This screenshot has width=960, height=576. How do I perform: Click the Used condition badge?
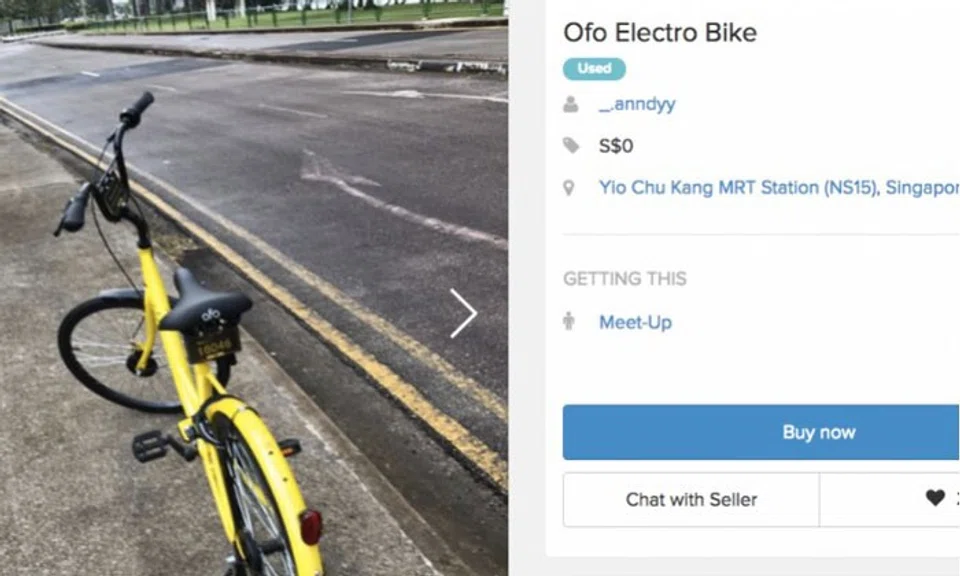(594, 68)
